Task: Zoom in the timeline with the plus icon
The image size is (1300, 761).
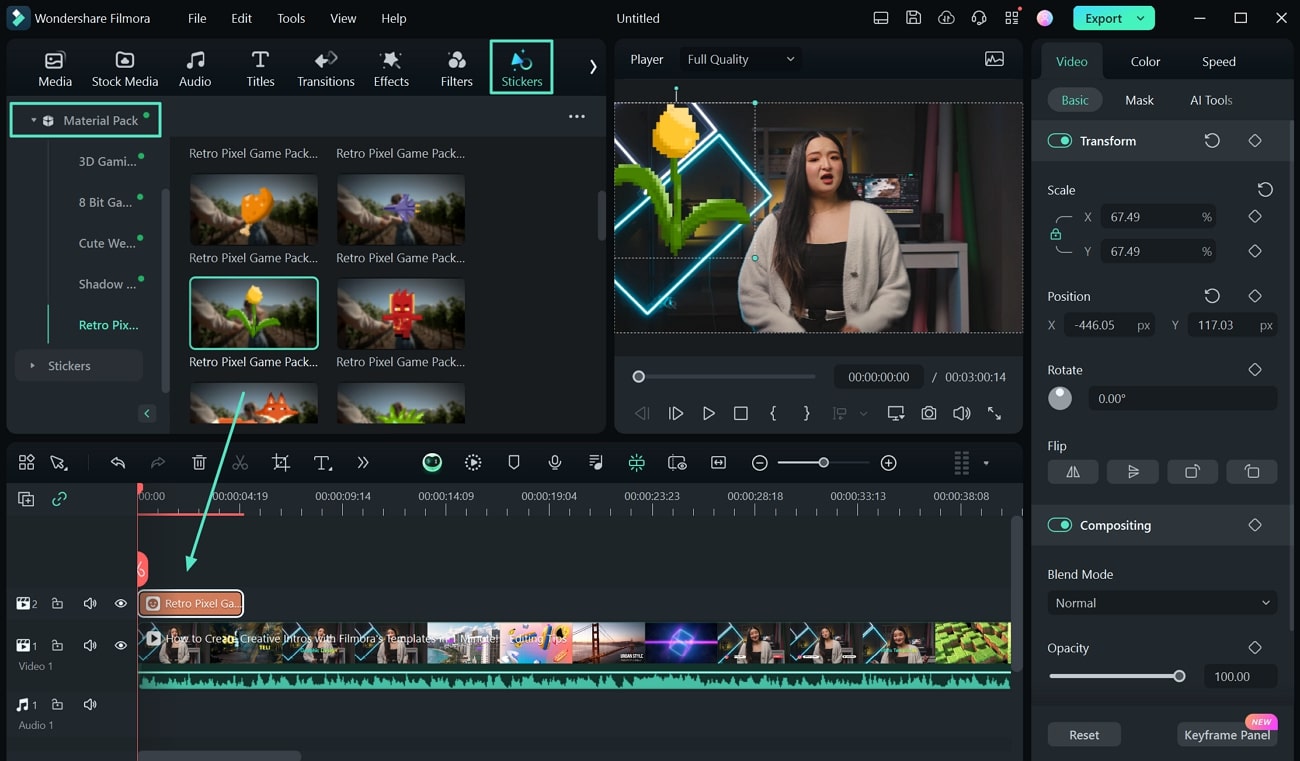Action: pos(888,462)
